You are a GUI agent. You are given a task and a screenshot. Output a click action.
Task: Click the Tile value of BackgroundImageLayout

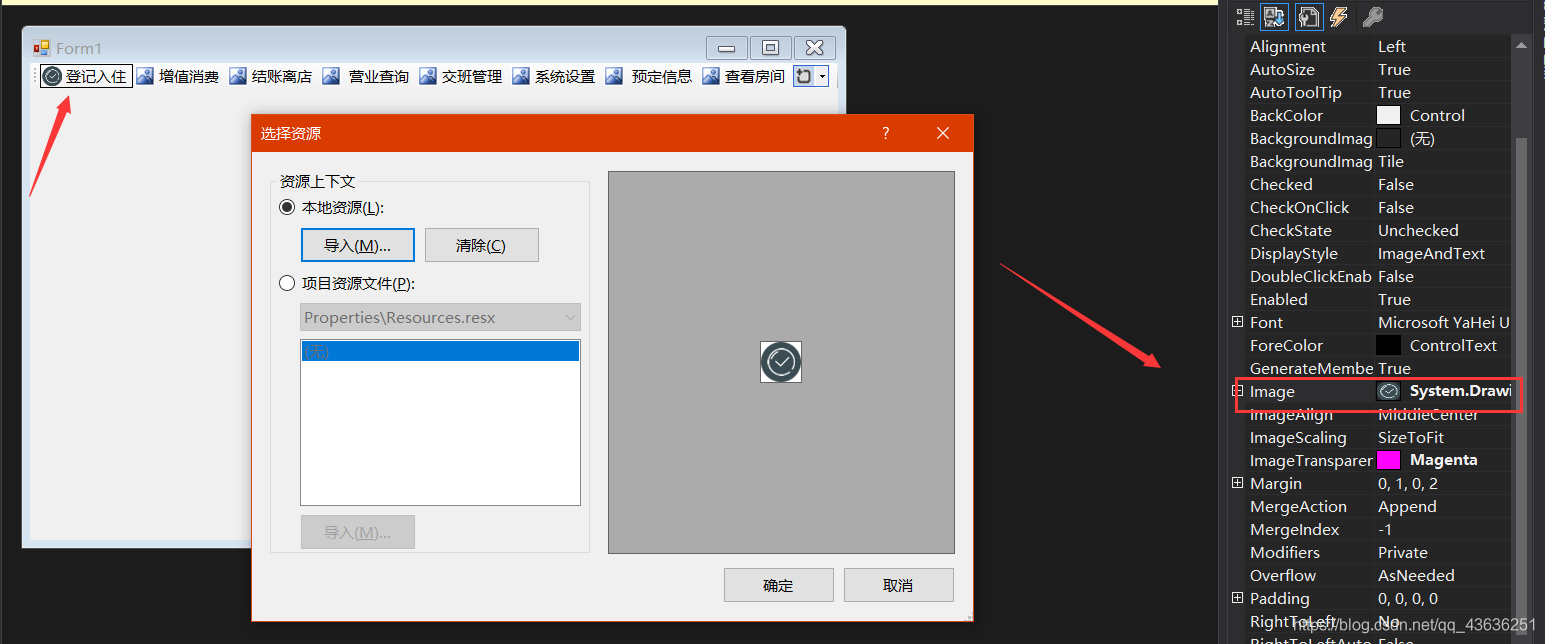(x=1391, y=161)
